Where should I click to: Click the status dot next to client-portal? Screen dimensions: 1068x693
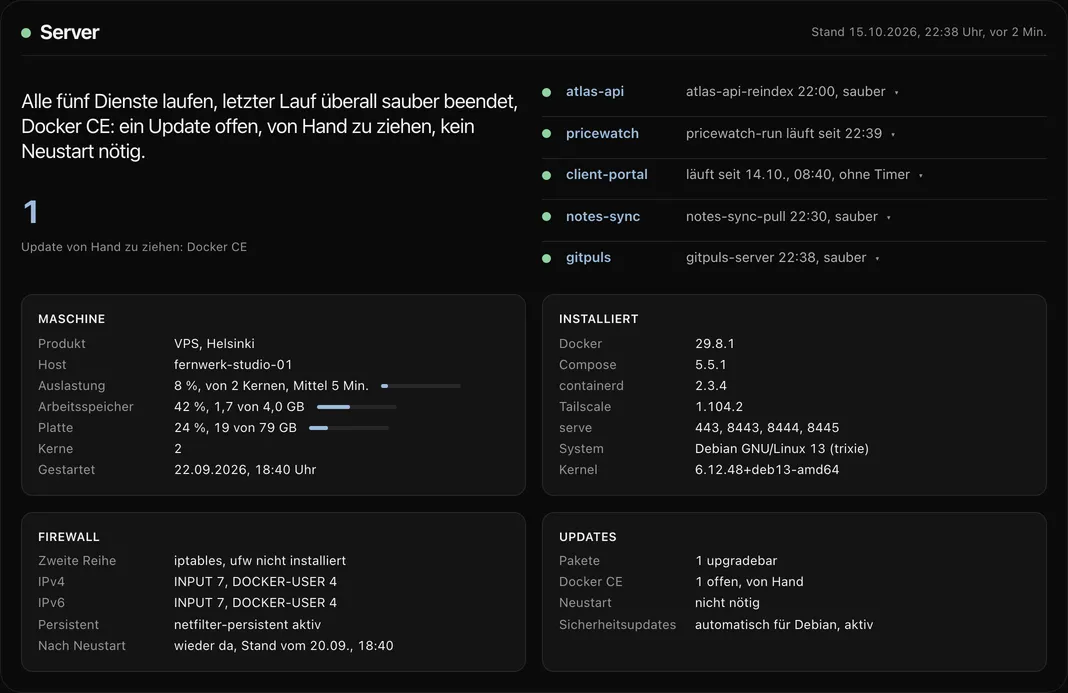click(546, 175)
